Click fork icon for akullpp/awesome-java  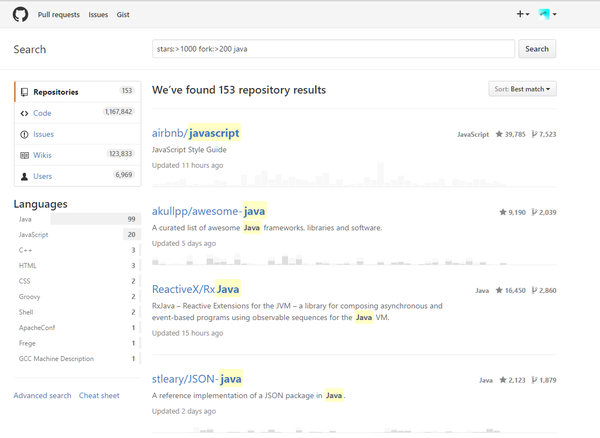(534, 212)
